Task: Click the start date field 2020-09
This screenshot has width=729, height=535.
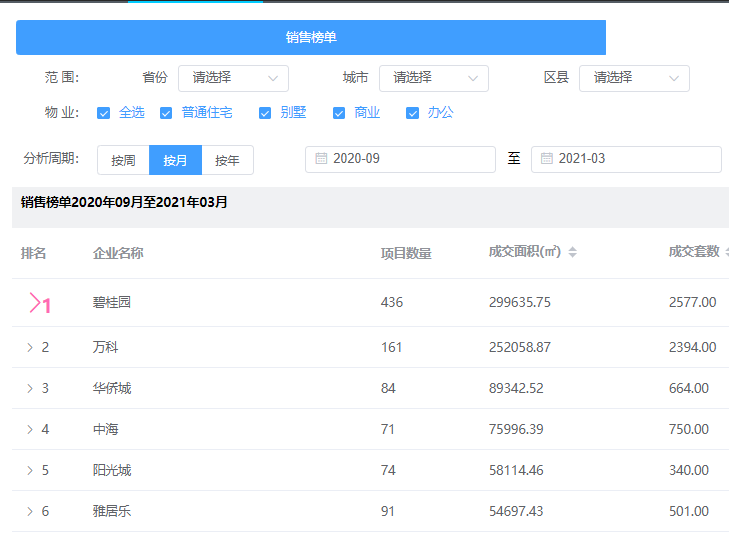Action: tap(400, 159)
